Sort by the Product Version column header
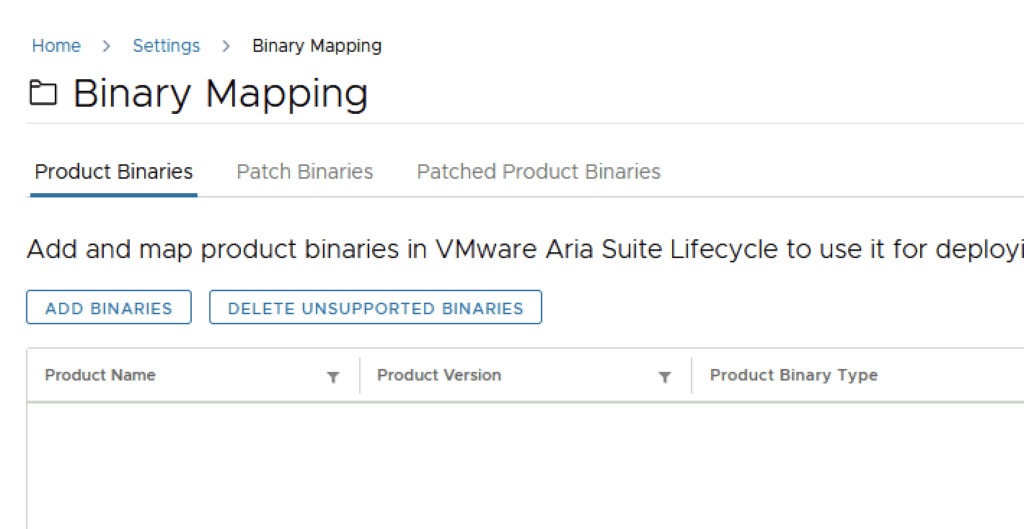1024x529 pixels. coord(439,375)
